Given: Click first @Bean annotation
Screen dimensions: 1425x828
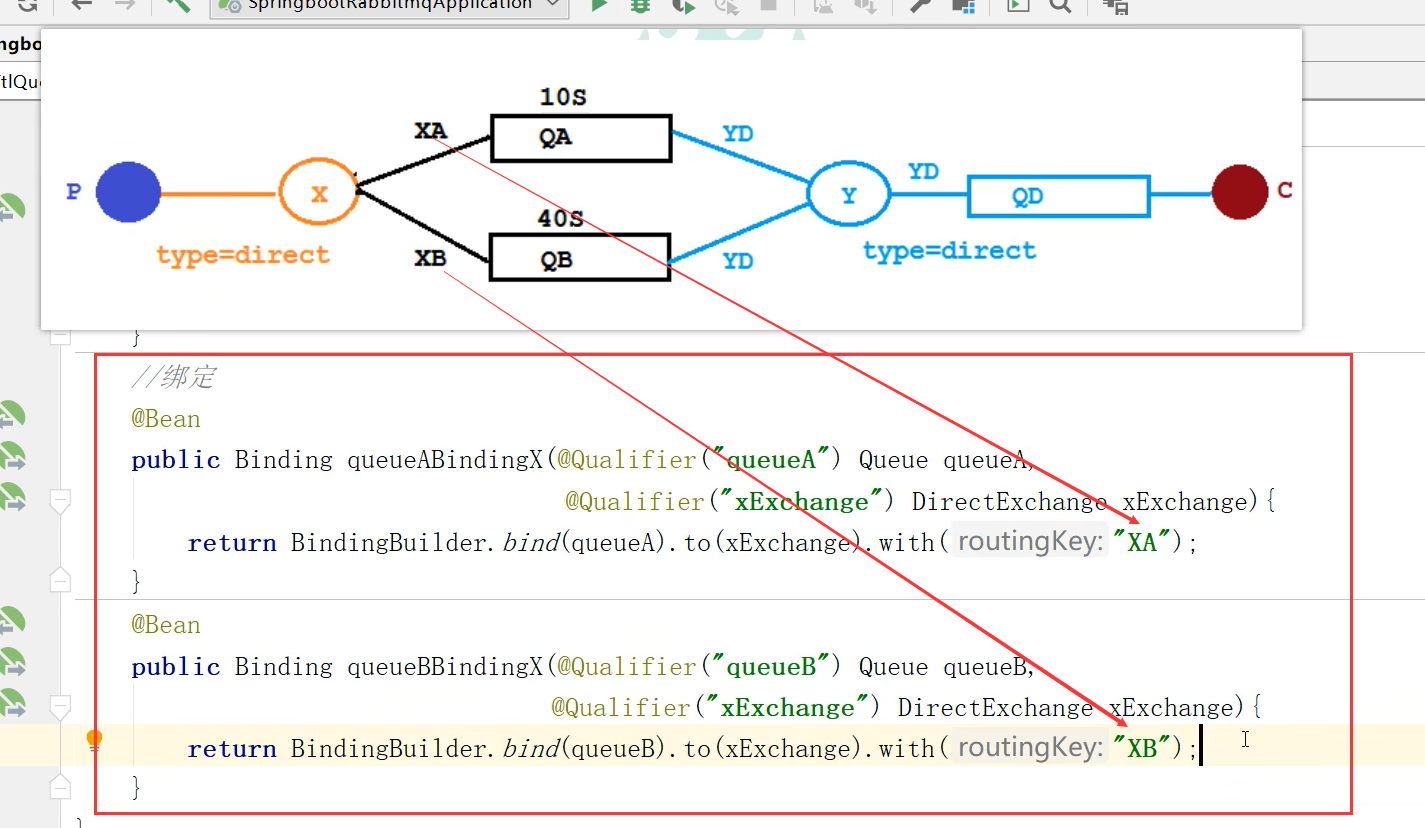Looking at the screenshot, I should coord(166,419).
